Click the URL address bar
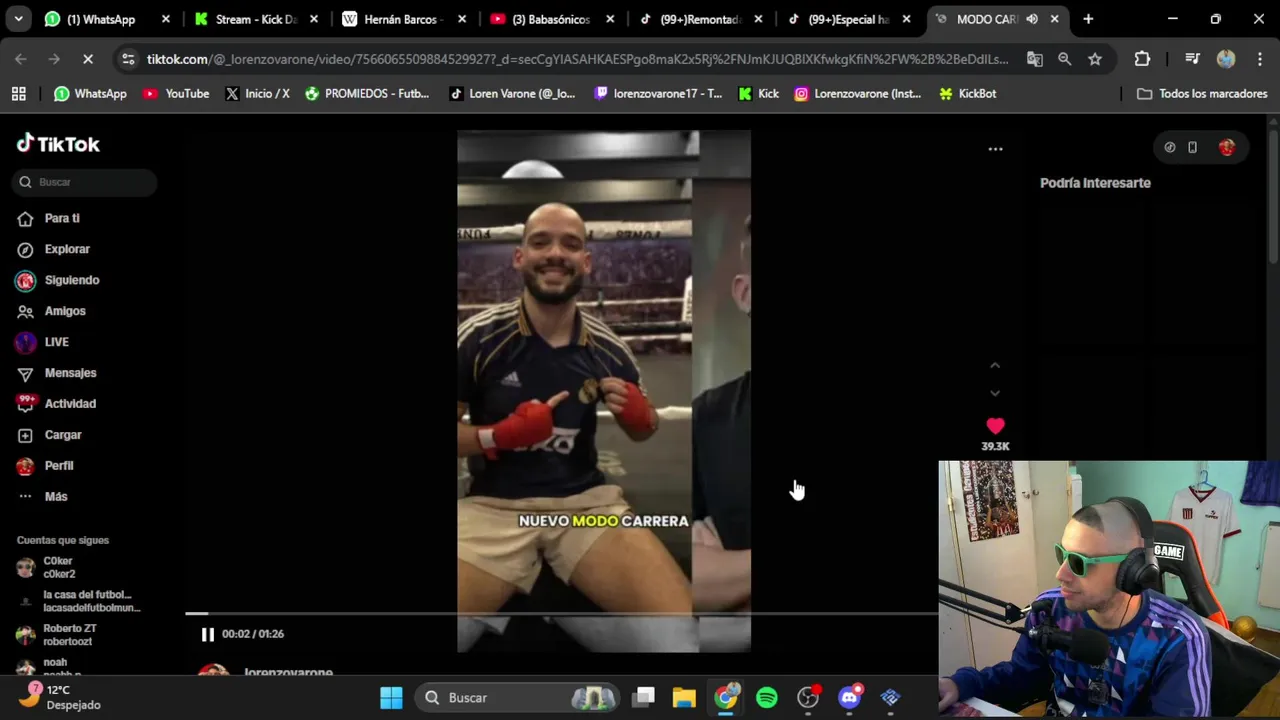 [x=577, y=59]
